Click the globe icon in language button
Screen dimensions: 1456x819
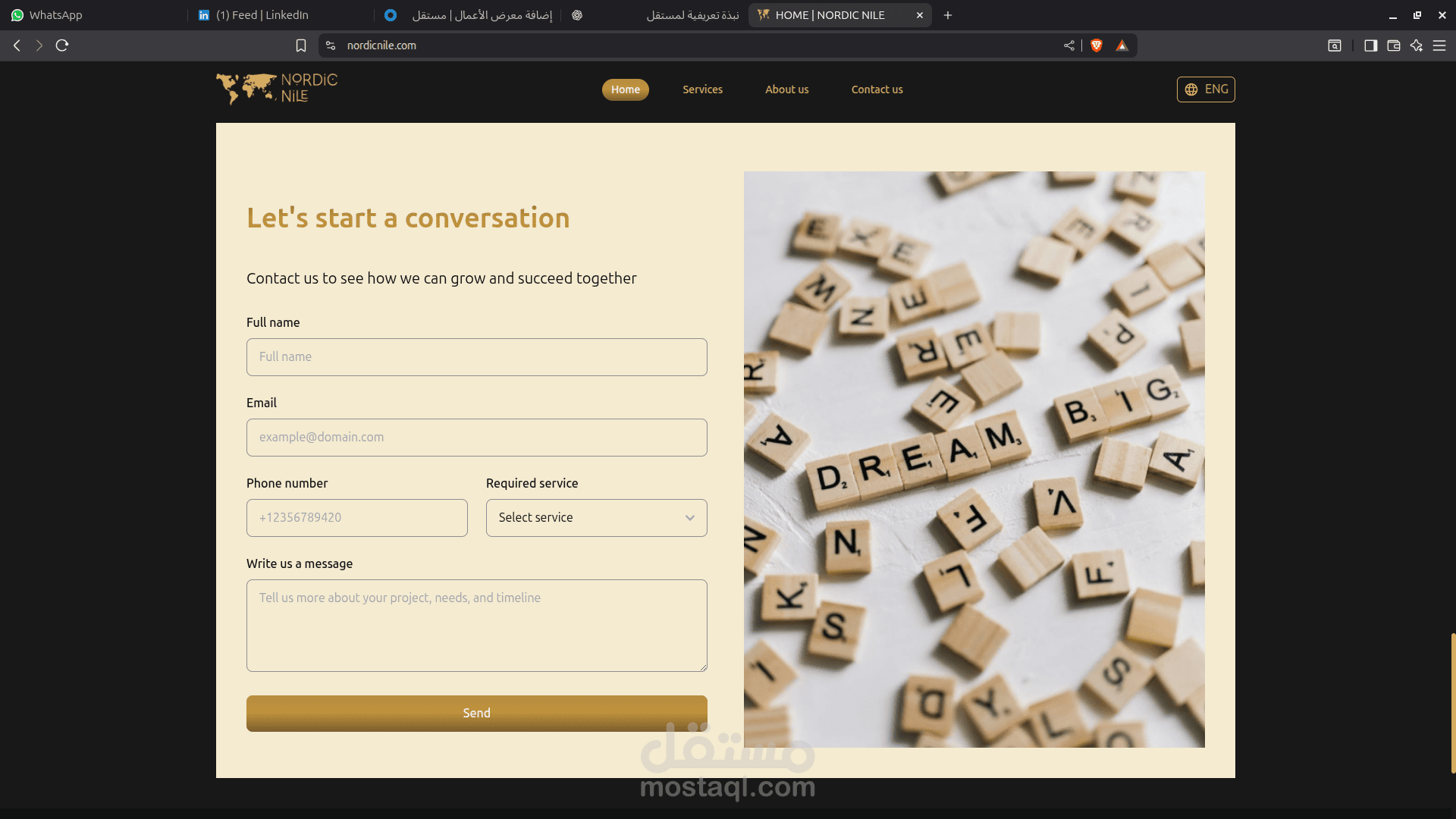point(1191,89)
